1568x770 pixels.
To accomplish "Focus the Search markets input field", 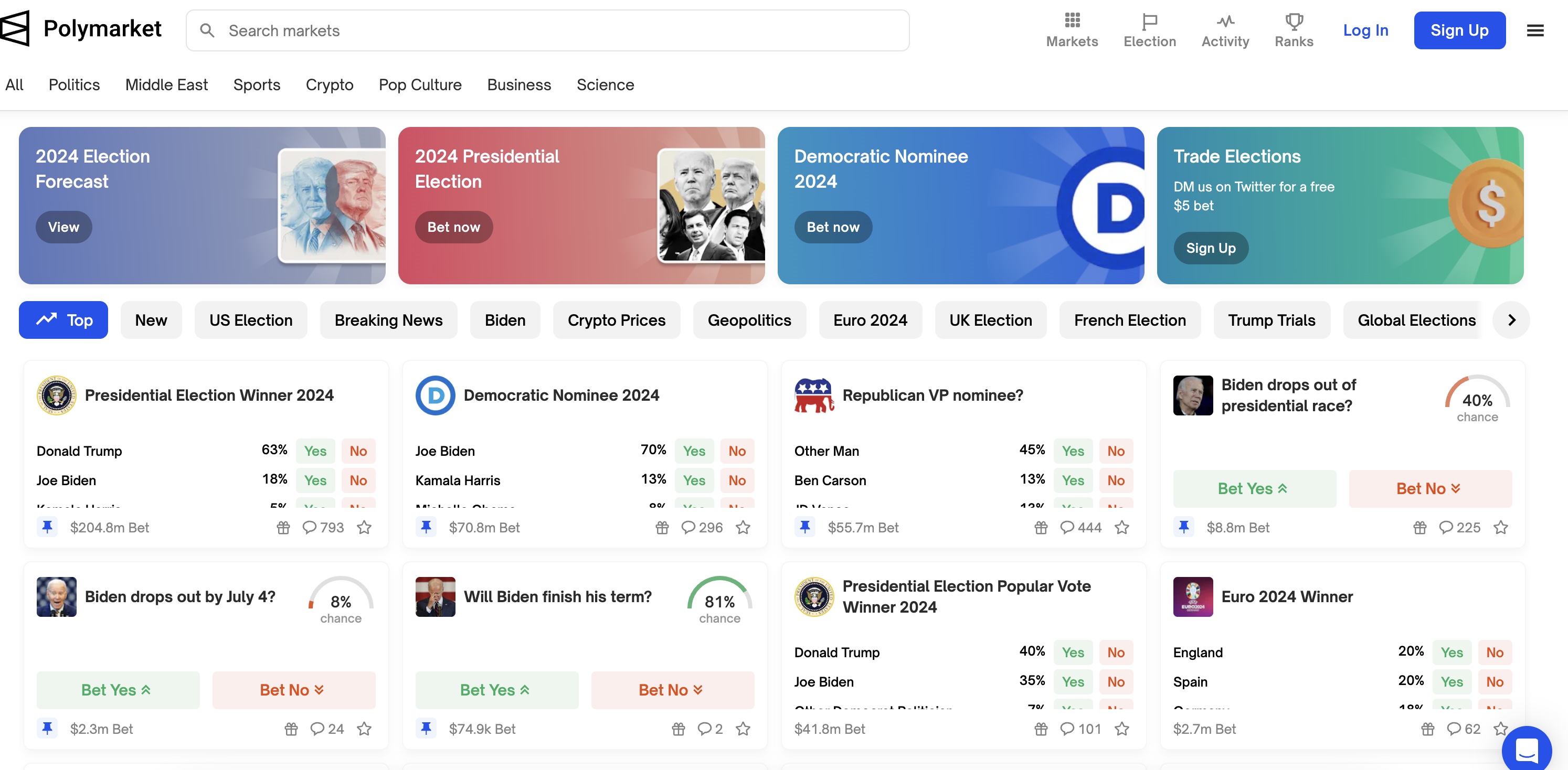I will (547, 30).
